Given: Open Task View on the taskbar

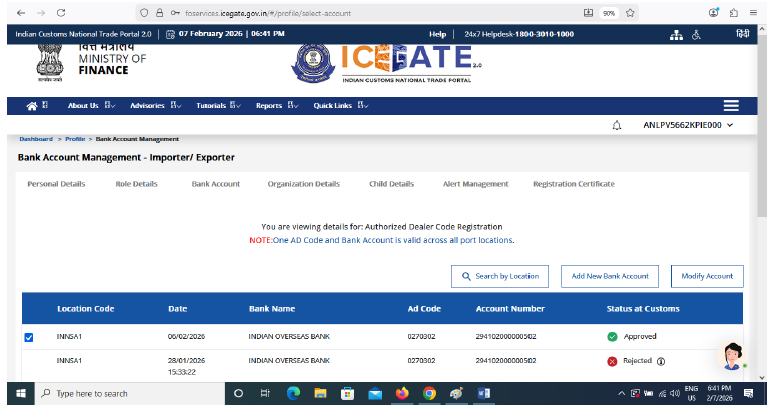Looking at the screenshot, I should 265,394.
